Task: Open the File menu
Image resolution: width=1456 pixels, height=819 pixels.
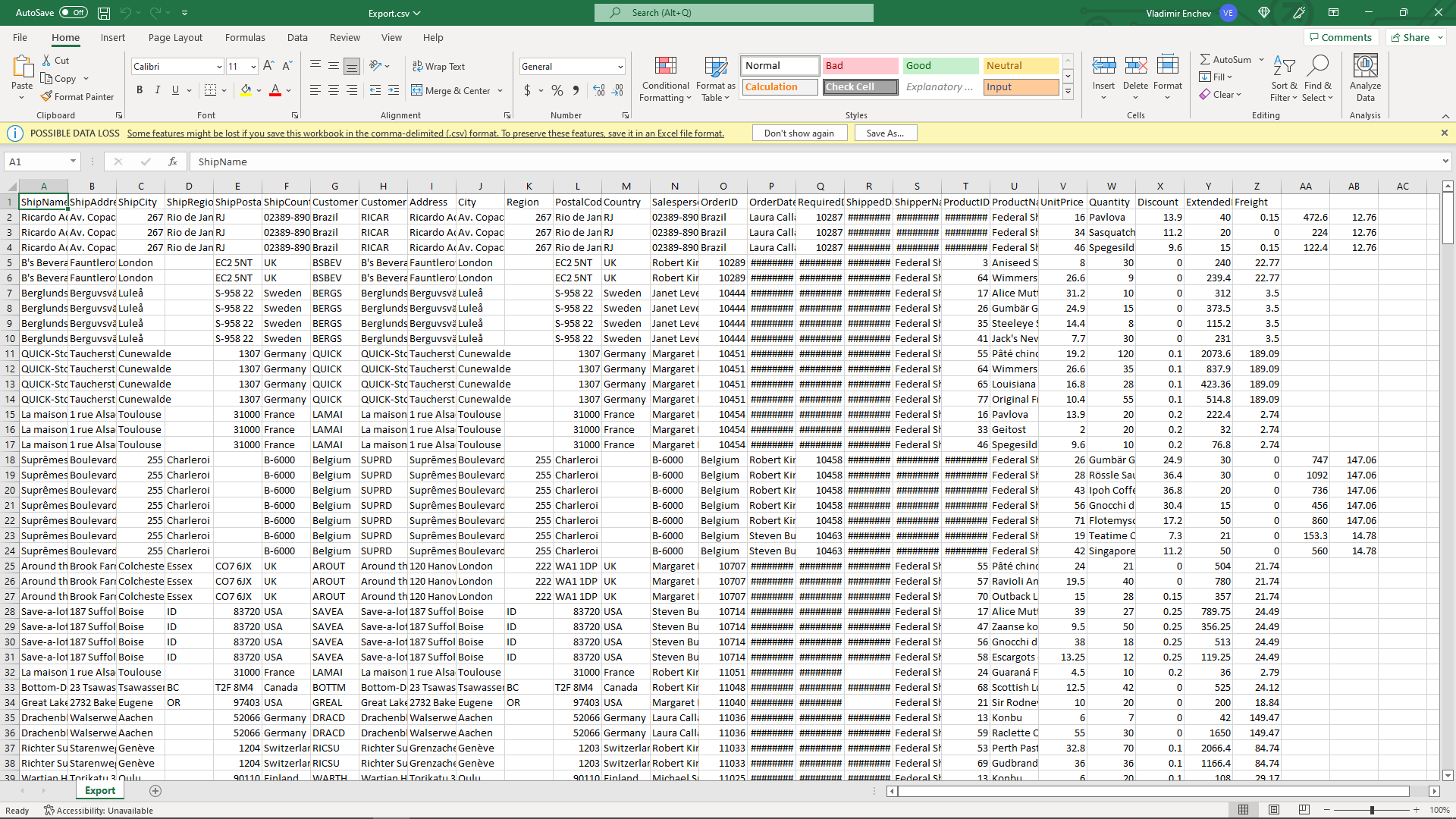Action: 20,38
